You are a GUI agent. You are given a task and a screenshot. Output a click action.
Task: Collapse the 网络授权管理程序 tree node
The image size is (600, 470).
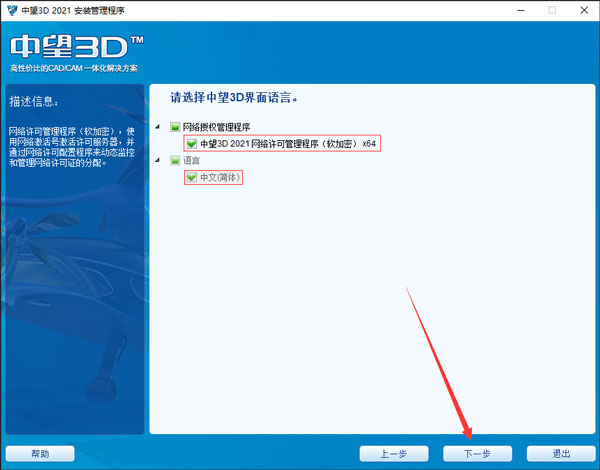[x=158, y=127]
